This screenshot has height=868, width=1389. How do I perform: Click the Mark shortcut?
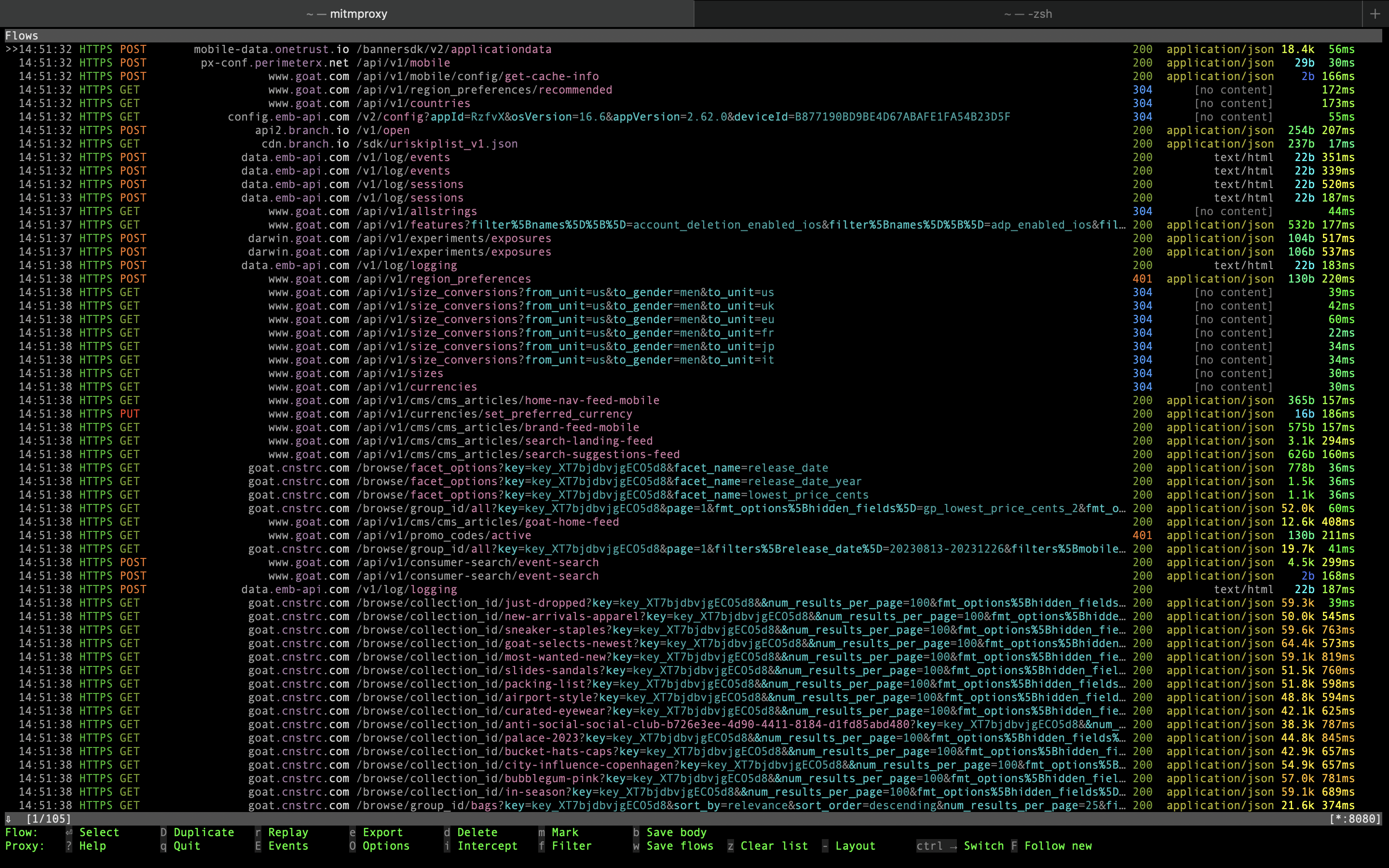[x=558, y=832]
